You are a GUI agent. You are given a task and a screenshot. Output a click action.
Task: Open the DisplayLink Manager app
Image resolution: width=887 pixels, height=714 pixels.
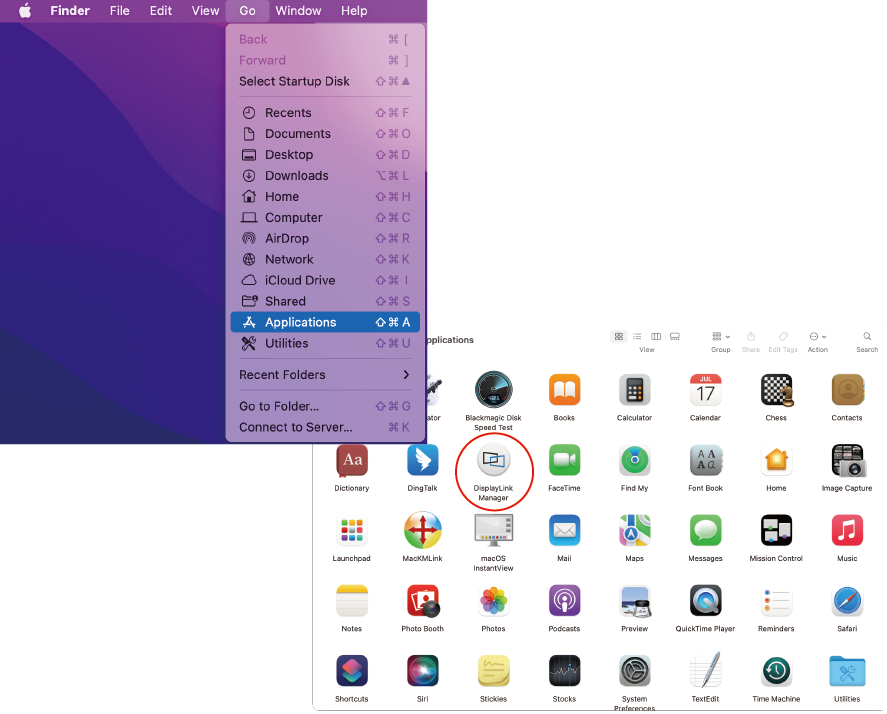pos(493,461)
